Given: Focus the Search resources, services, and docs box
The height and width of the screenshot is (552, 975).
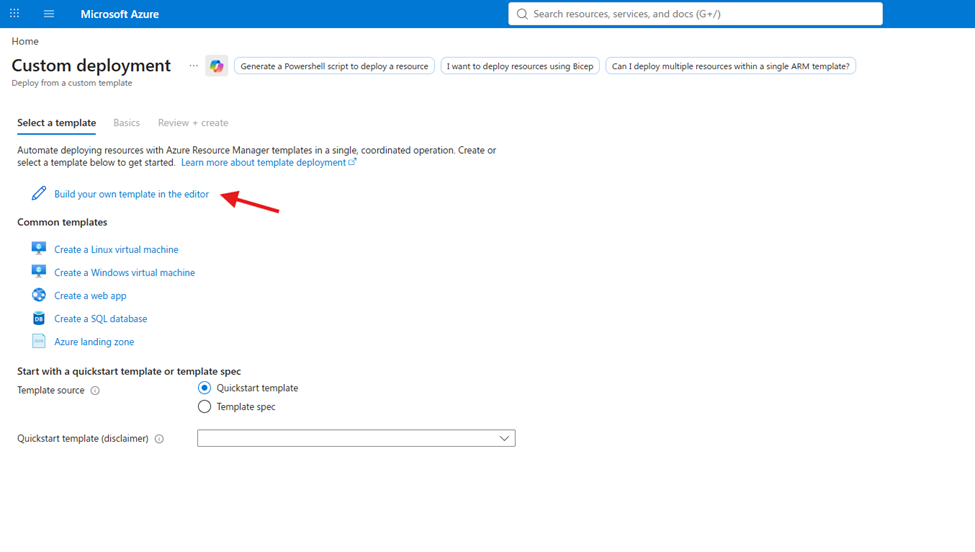Looking at the screenshot, I should [x=695, y=14].
